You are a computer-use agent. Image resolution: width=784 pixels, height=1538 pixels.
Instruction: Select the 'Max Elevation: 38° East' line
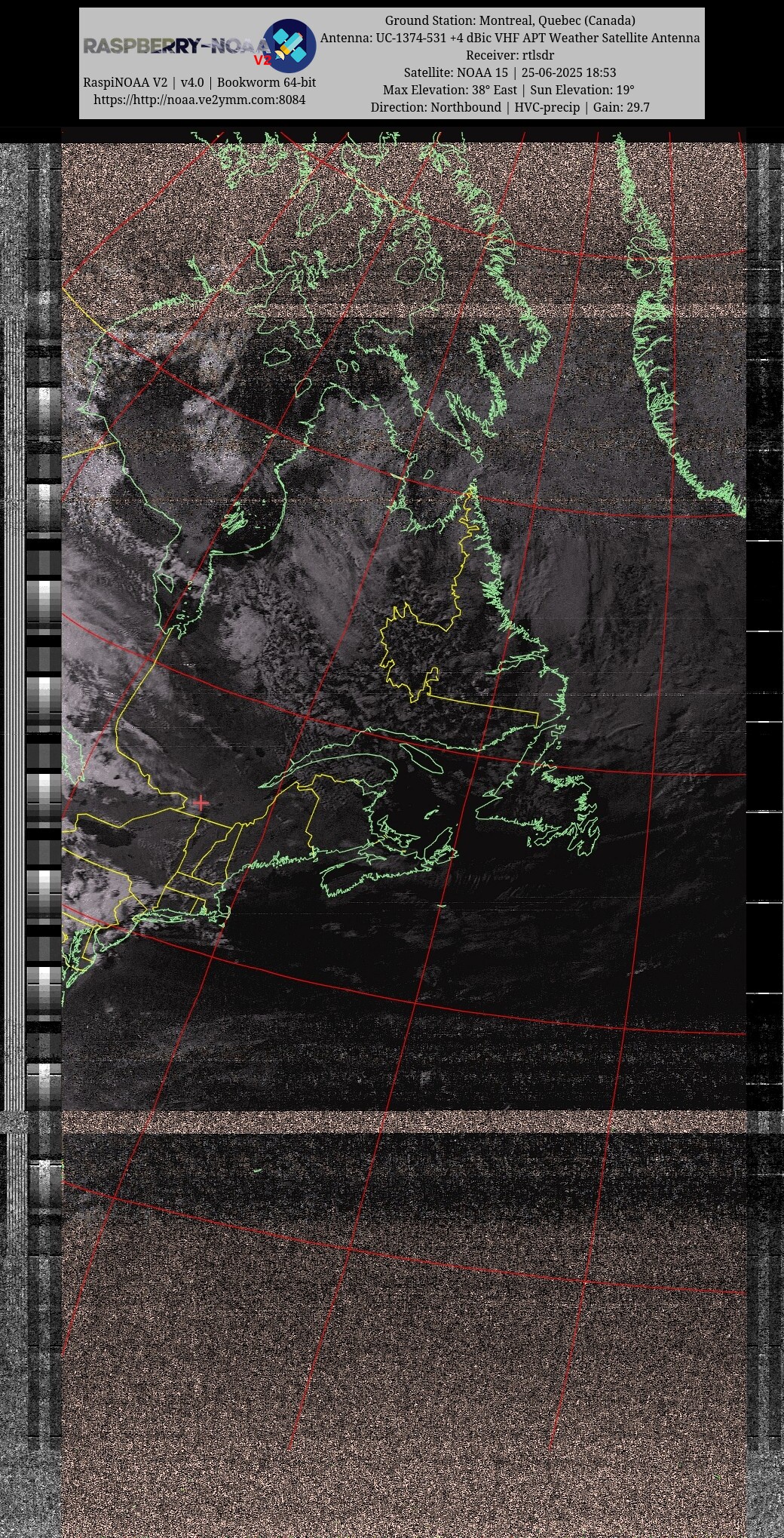[510, 90]
